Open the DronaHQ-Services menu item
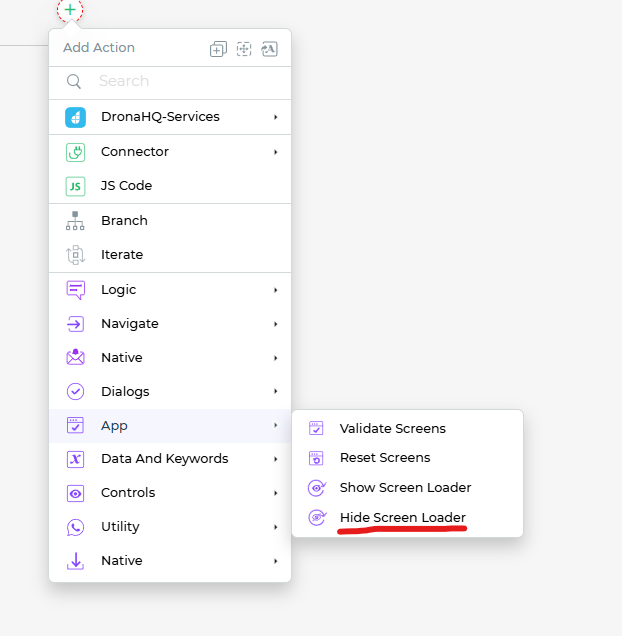 click(170, 117)
